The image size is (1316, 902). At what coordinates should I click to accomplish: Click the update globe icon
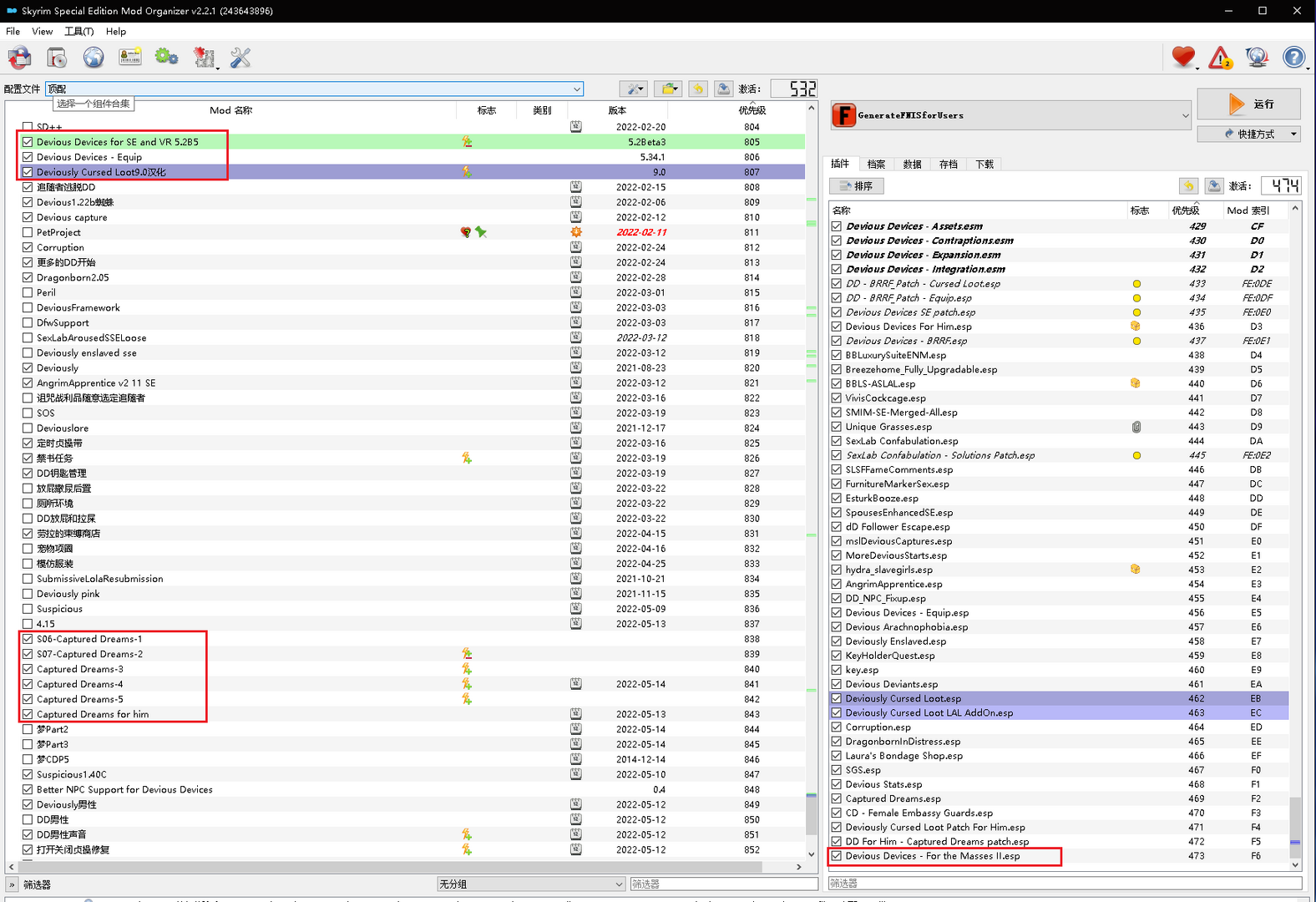tap(1257, 58)
